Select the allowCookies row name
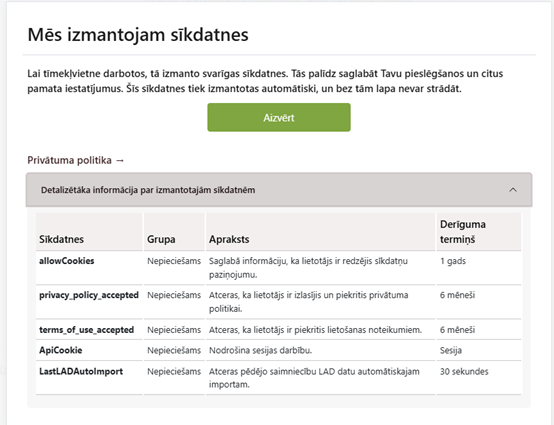The image size is (554, 425). tap(66, 261)
